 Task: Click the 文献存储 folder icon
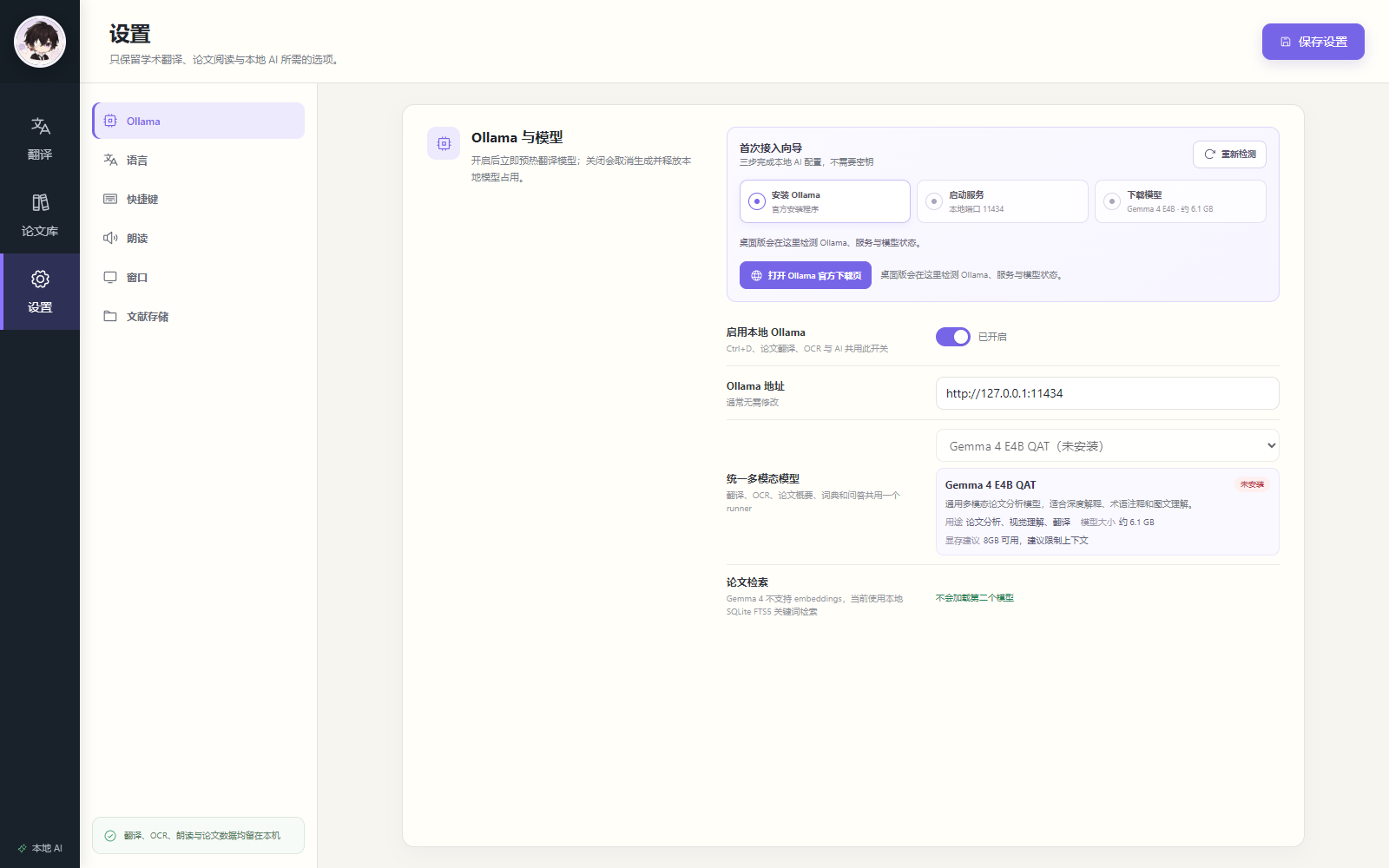[x=110, y=316]
